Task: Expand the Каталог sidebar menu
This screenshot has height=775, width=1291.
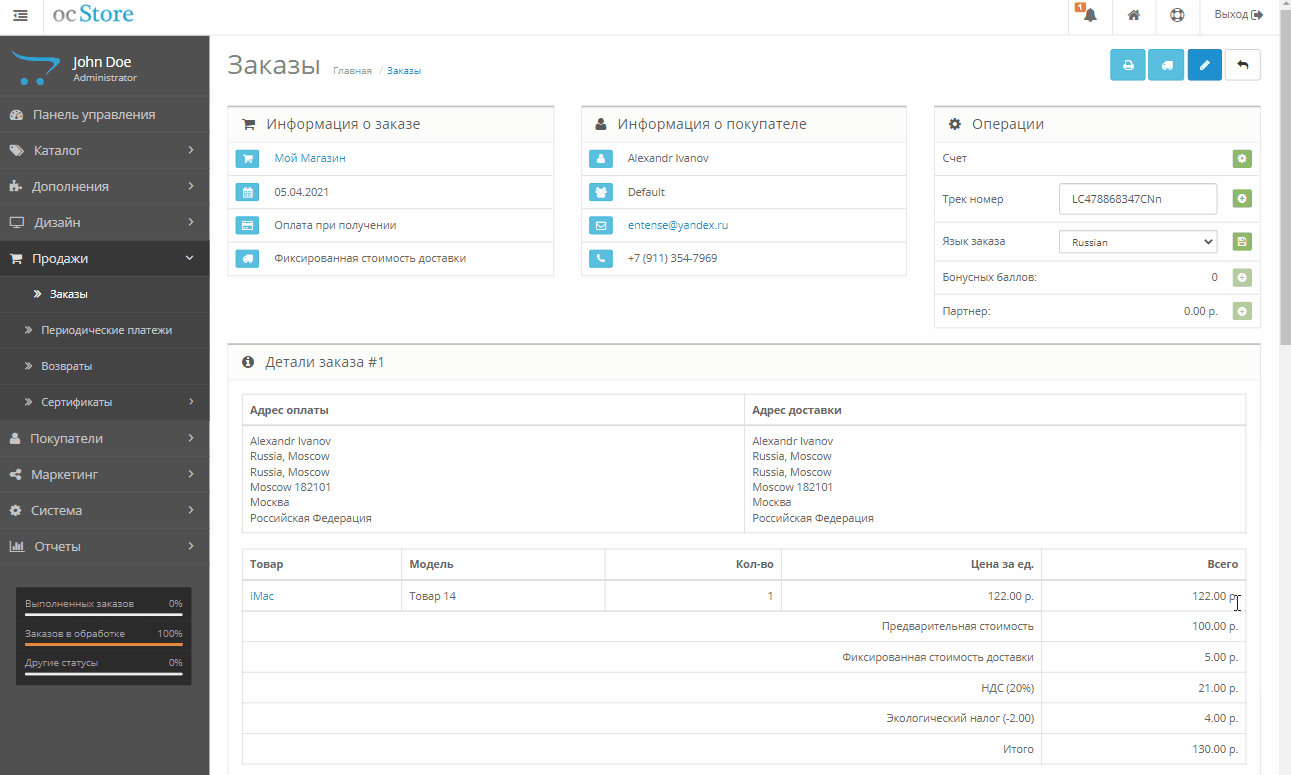Action: [105, 150]
